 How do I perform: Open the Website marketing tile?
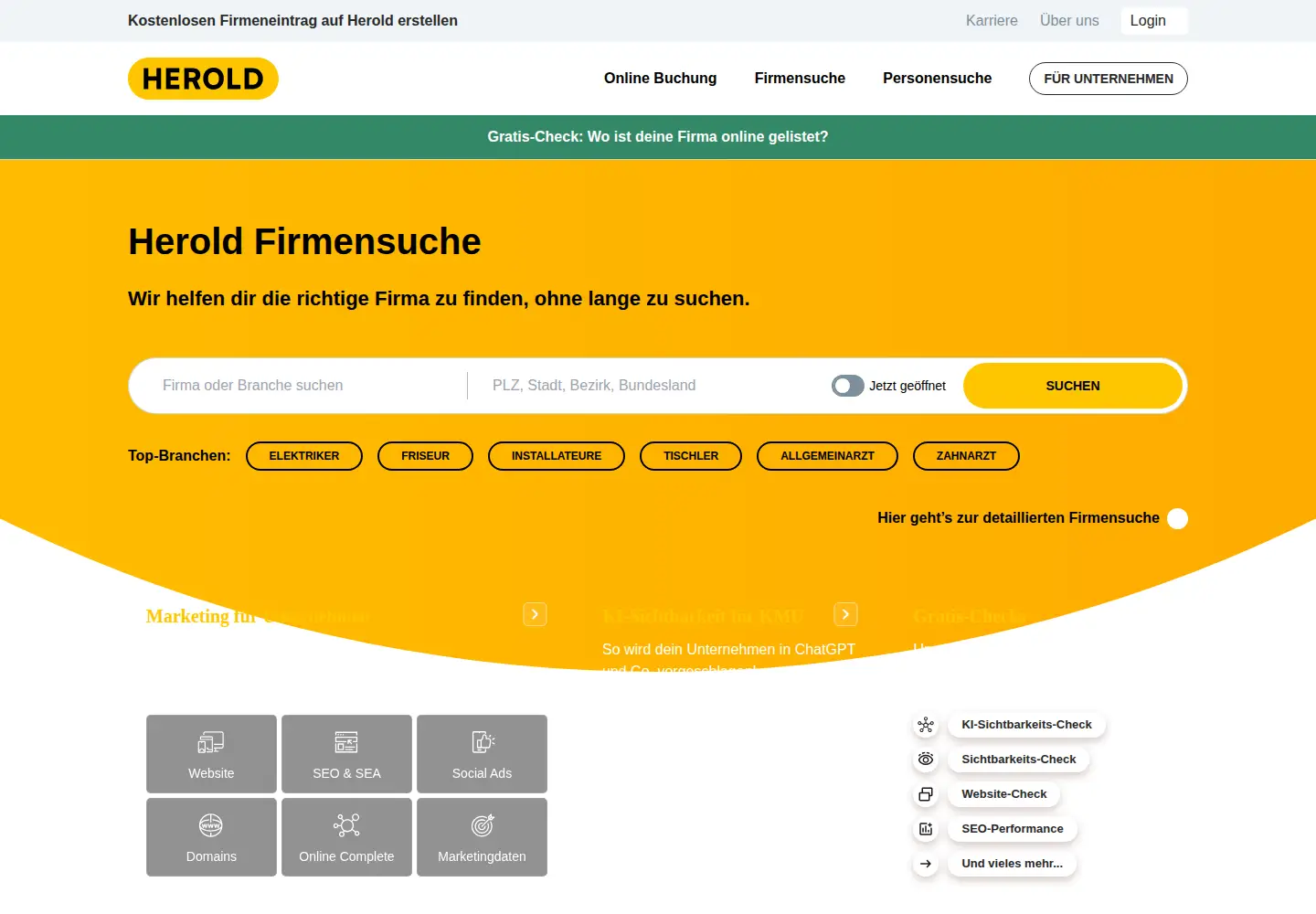211,754
